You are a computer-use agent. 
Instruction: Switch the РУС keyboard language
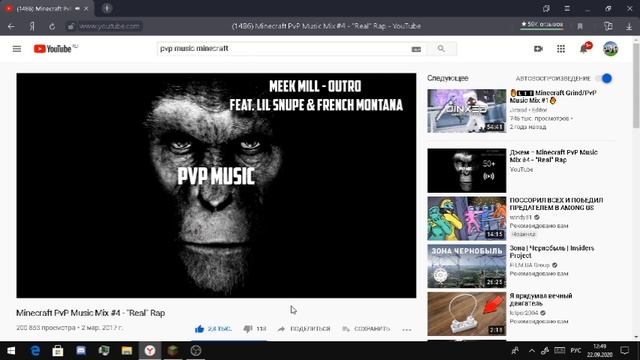pos(576,351)
